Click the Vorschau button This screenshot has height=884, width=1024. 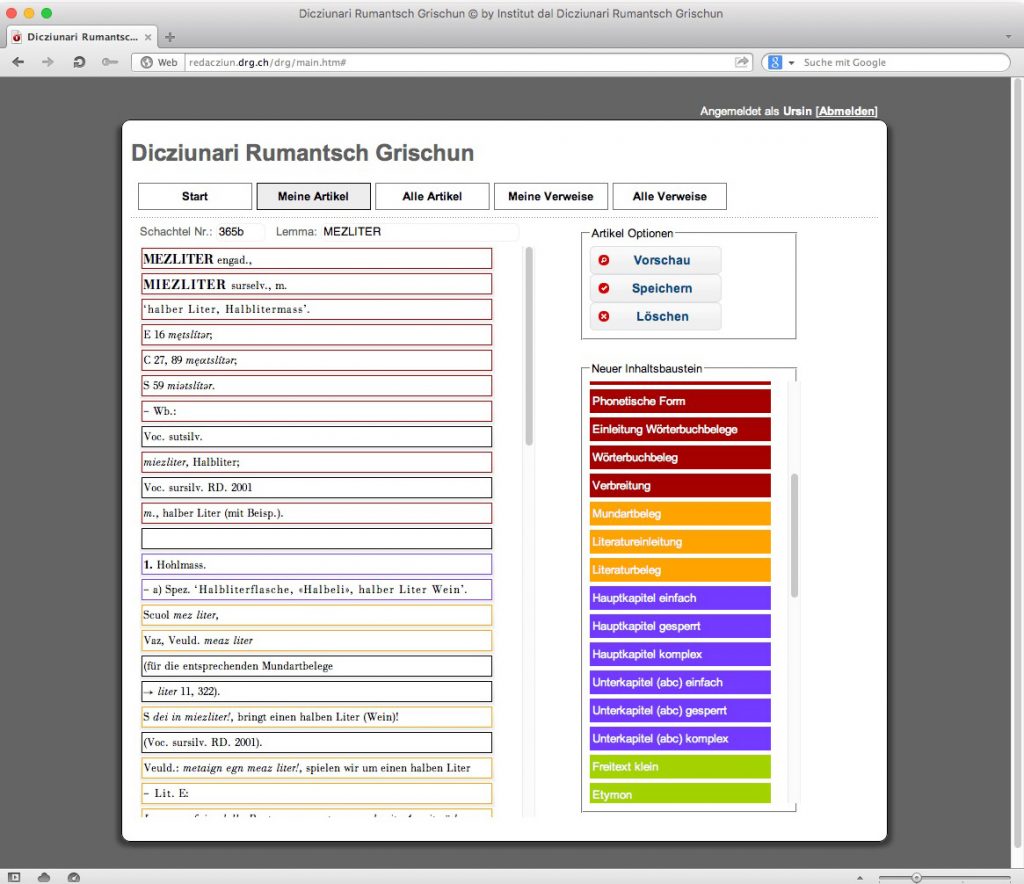pos(656,260)
